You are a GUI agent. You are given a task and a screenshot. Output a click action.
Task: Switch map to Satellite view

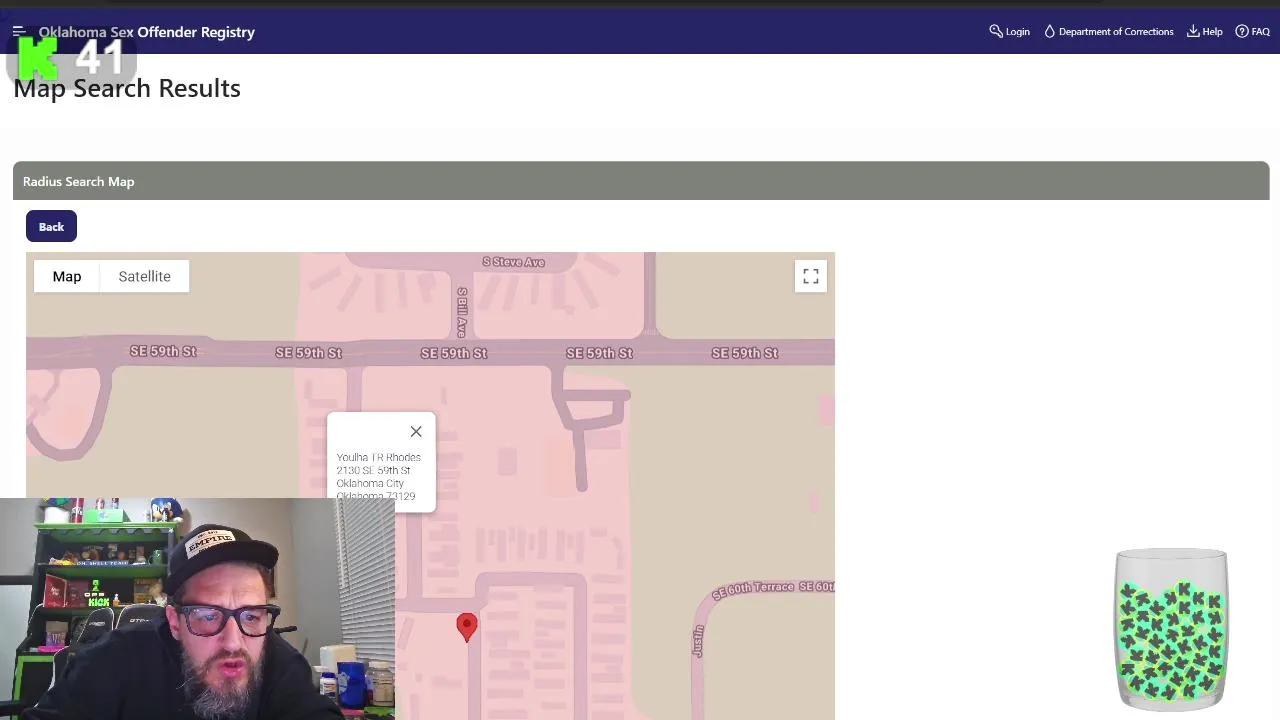tap(144, 276)
